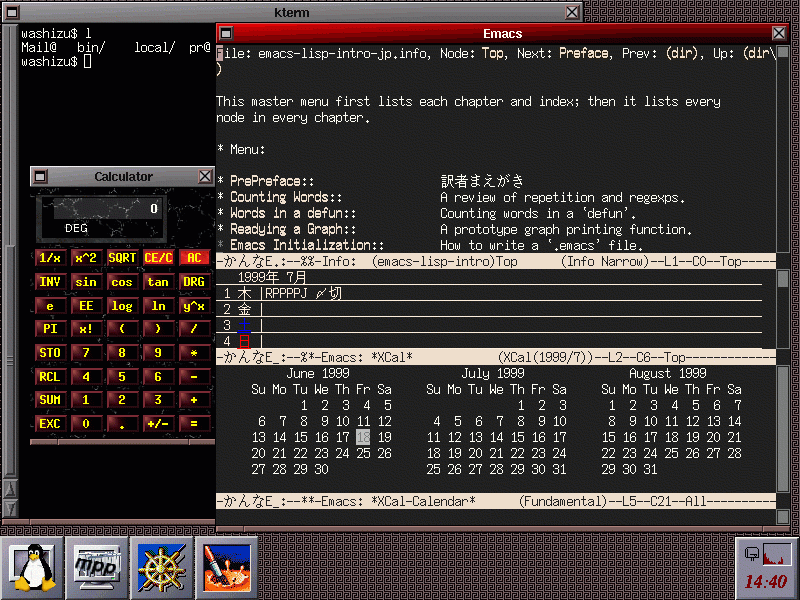Click the EE exponent key
This screenshot has width=800, height=600.
click(86, 306)
